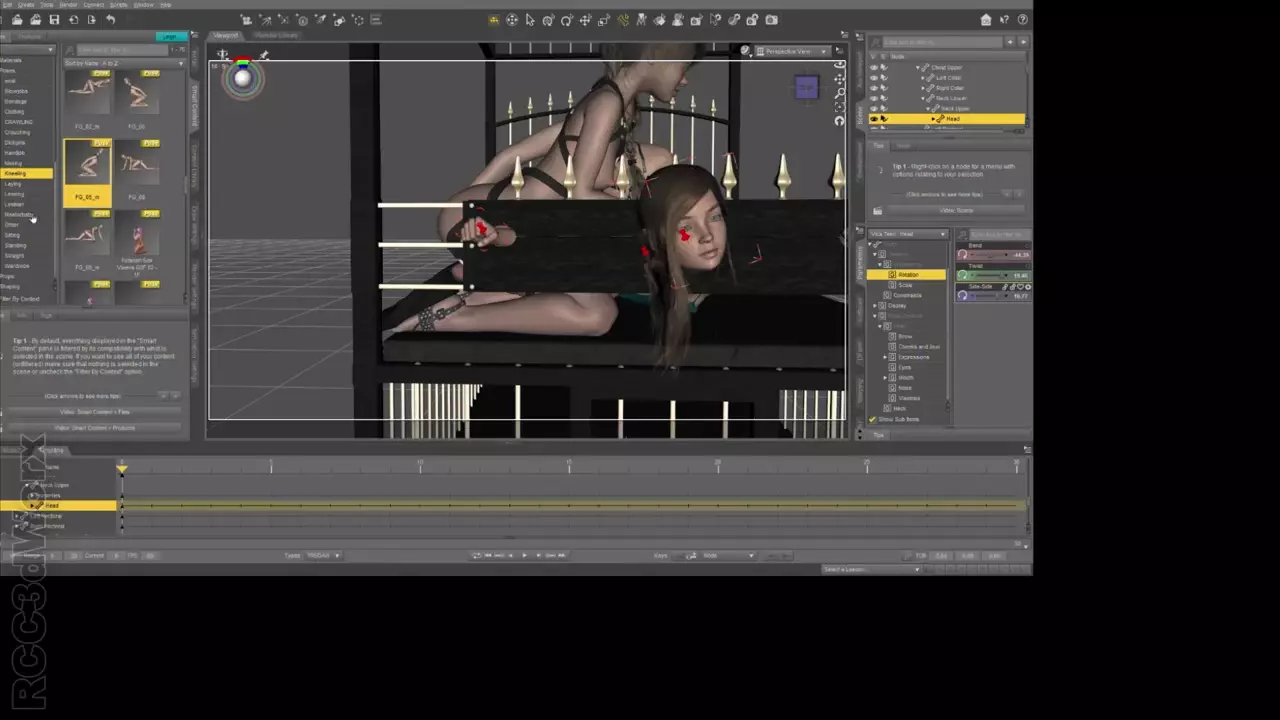
Task: Click the Undo arrow icon
Action: (x=110, y=20)
